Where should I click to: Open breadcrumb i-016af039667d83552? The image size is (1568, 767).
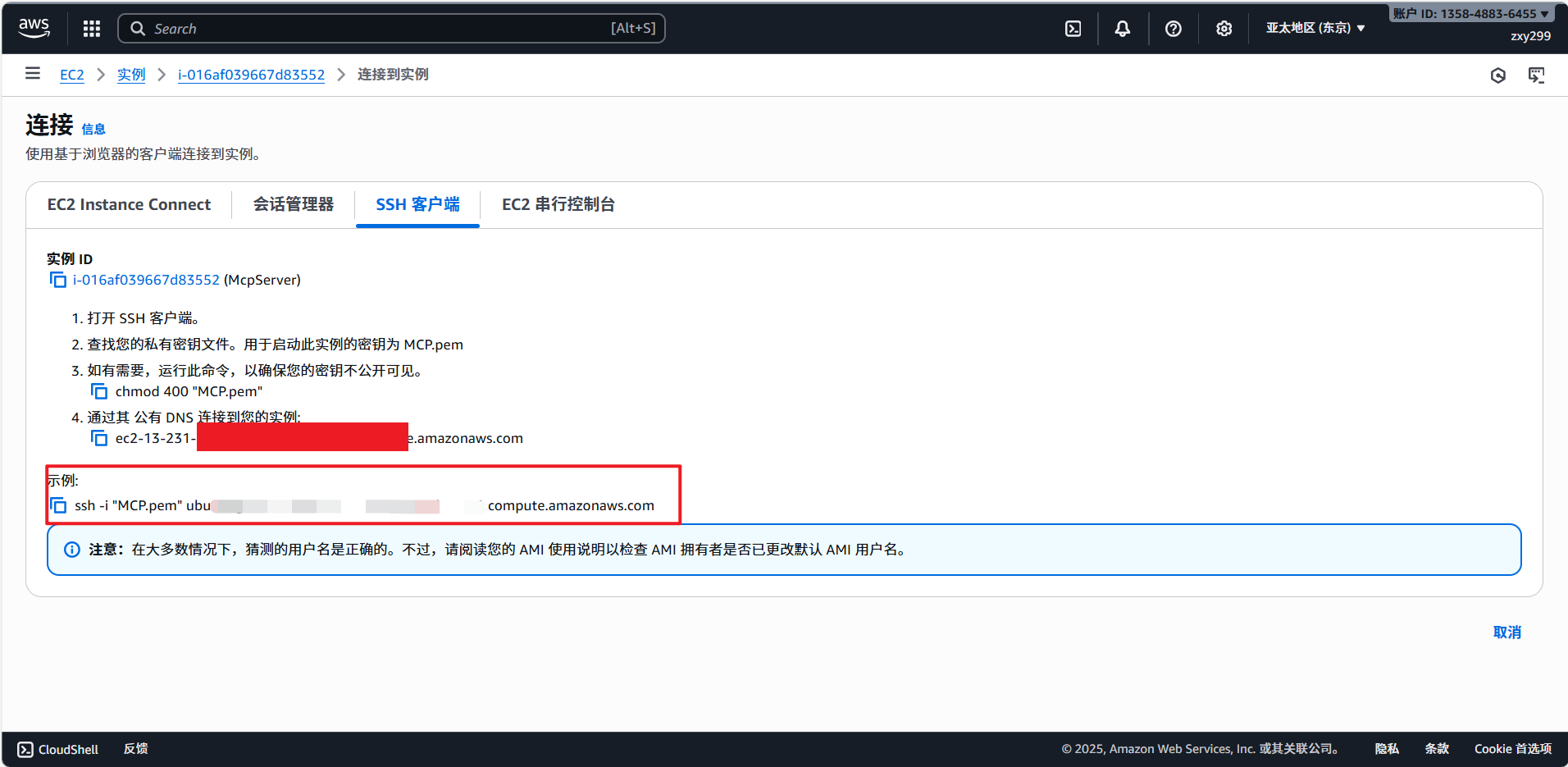point(251,75)
